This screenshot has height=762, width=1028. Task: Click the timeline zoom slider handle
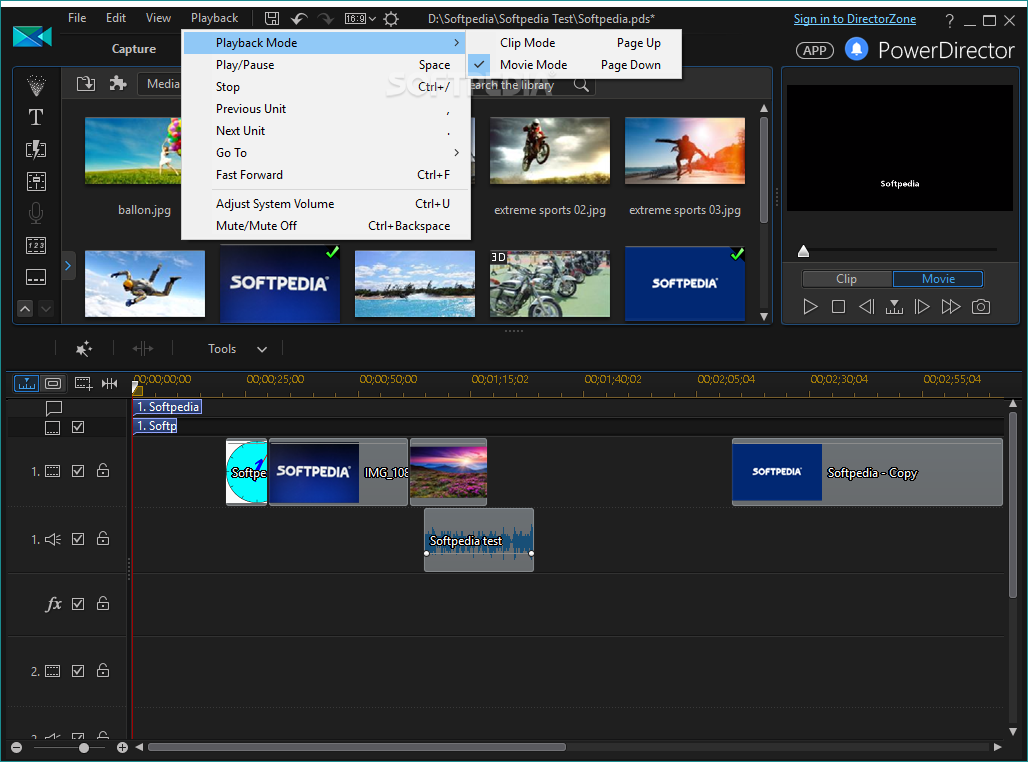[83, 748]
